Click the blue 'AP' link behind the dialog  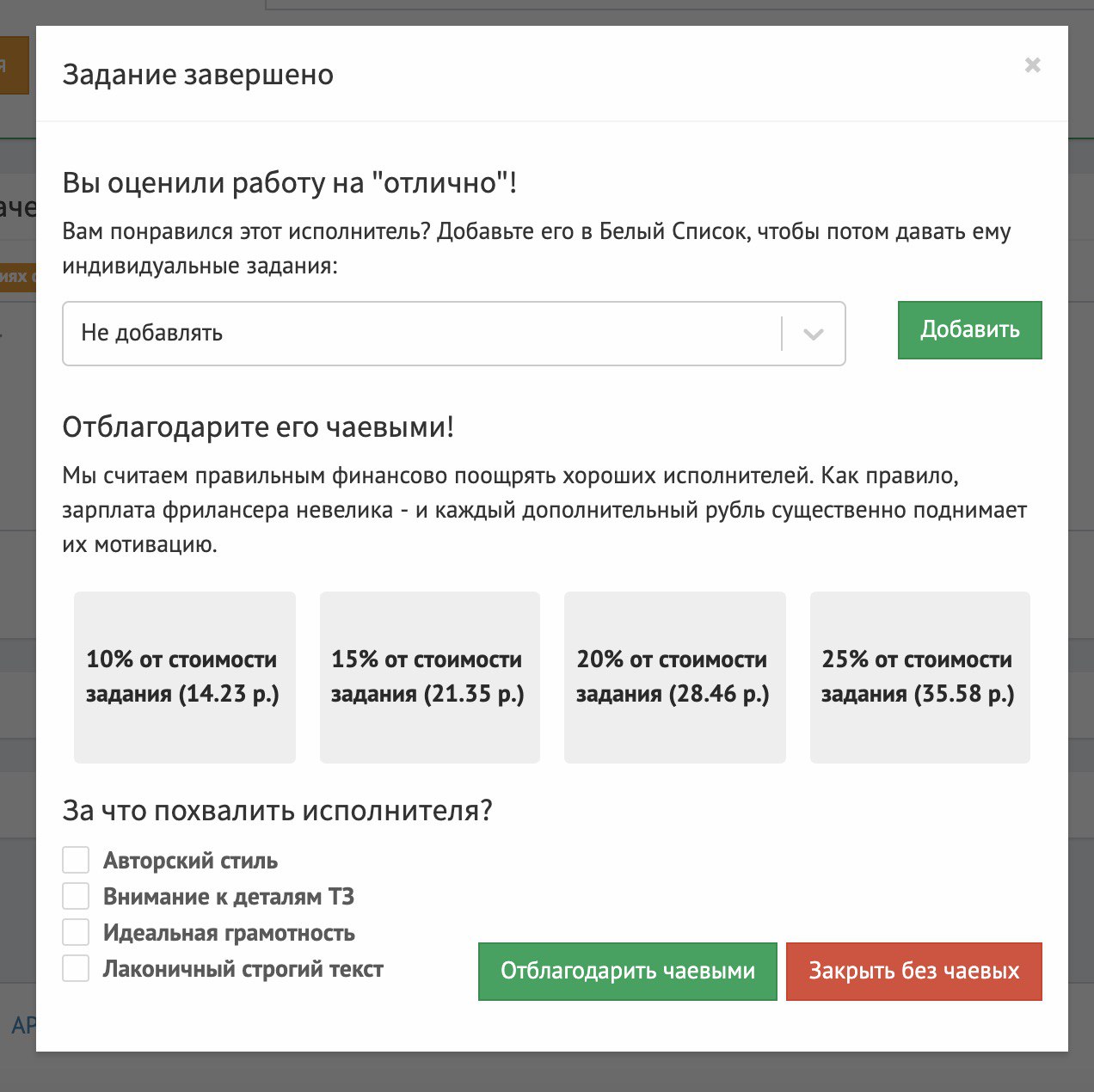(22, 1025)
